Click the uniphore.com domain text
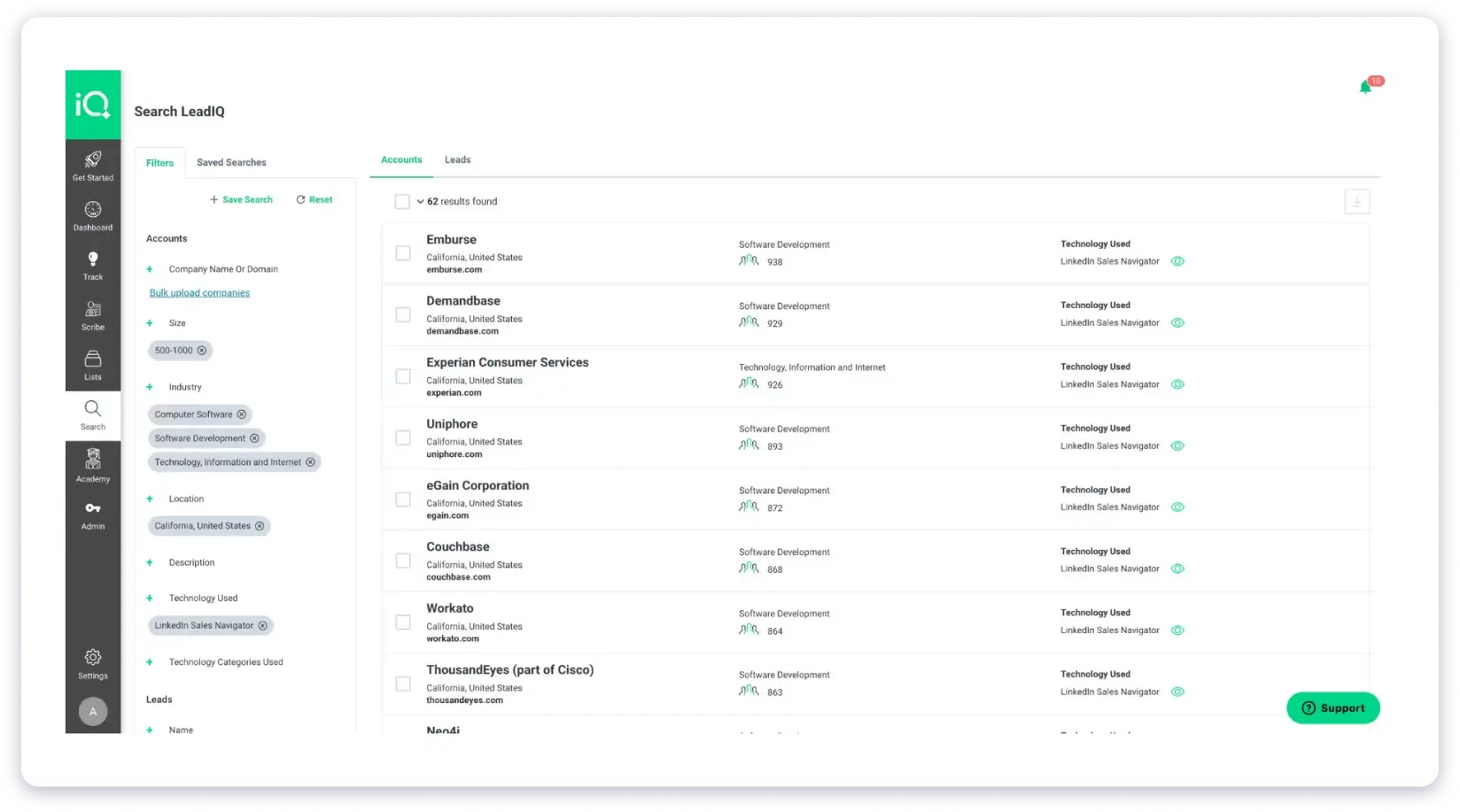1460x812 pixels. tap(454, 455)
